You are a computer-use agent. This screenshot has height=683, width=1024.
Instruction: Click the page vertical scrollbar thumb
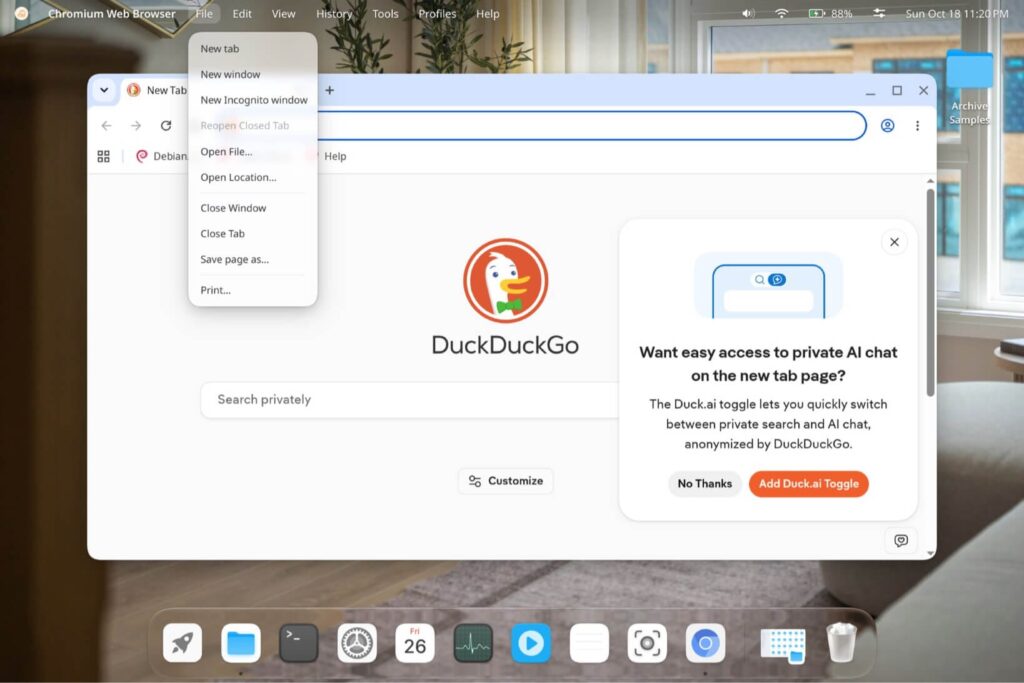(930, 293)
